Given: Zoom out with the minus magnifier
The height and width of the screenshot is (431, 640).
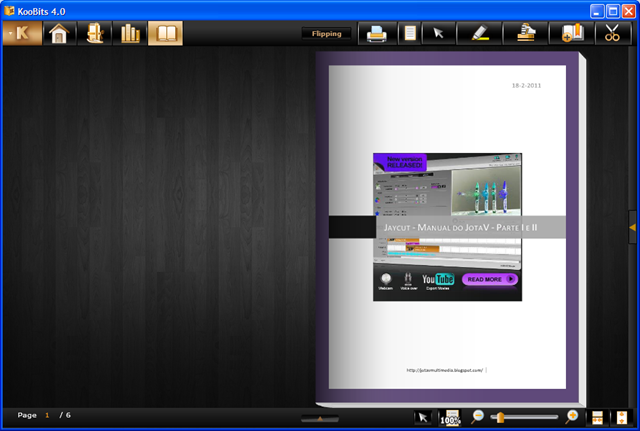Looking at the screenshot, I should coord(477,417).
